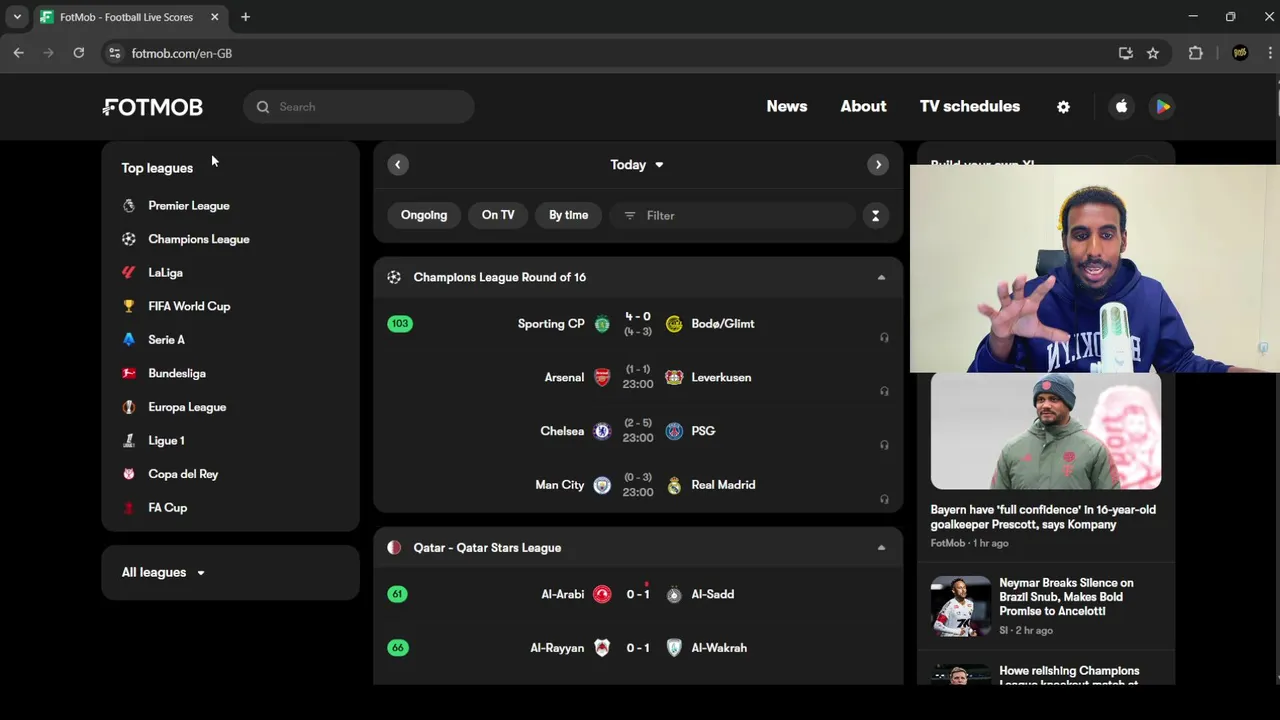
Task: Open a new browser tab
Action: (x=245, y=17)
